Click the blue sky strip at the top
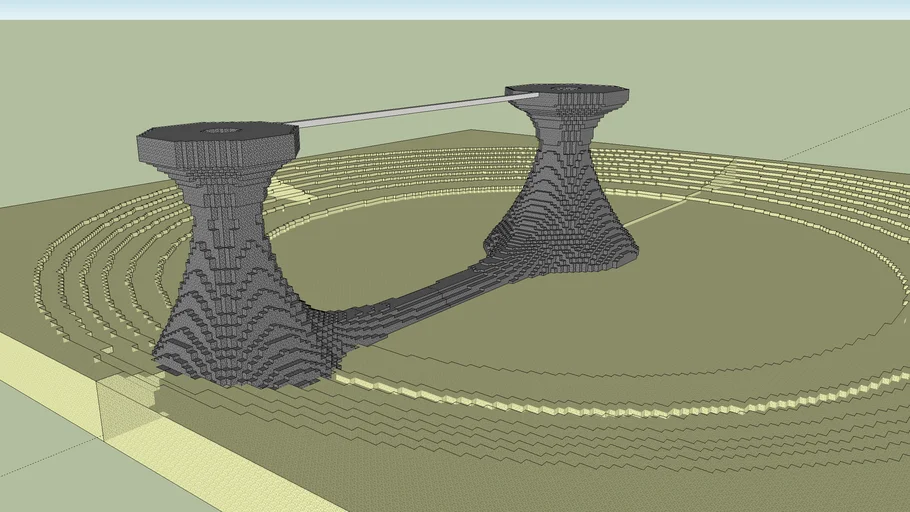 455,9
